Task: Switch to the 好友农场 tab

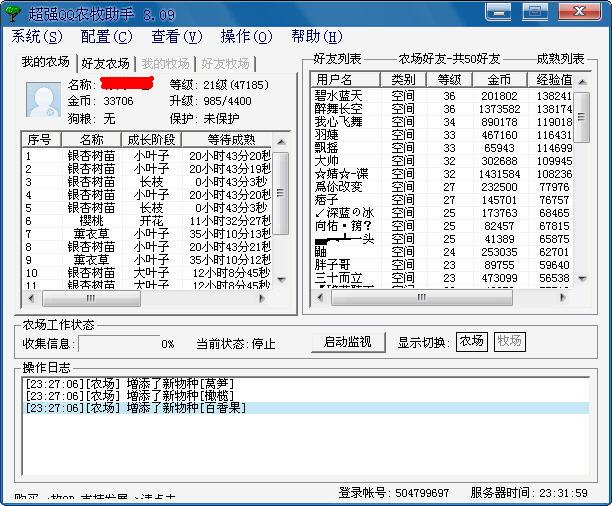Action: pyautogui.click(x=105, y=63)
